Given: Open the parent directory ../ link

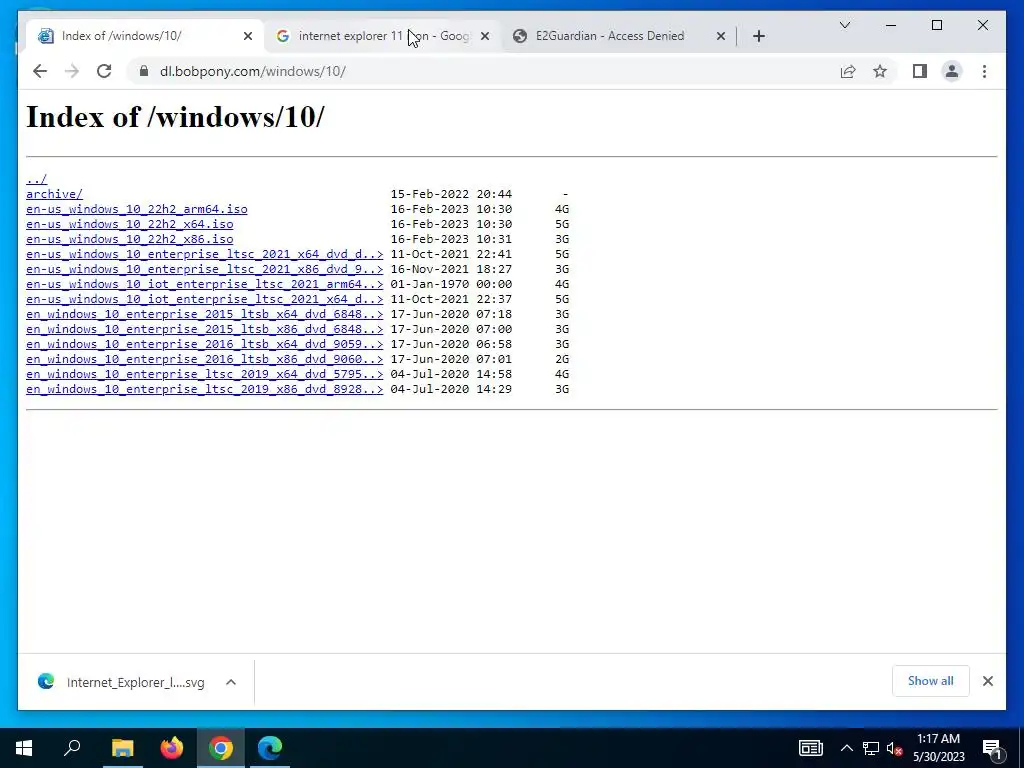Looking at the screenshot, I should pyautogui.click(x=37, y=179).
